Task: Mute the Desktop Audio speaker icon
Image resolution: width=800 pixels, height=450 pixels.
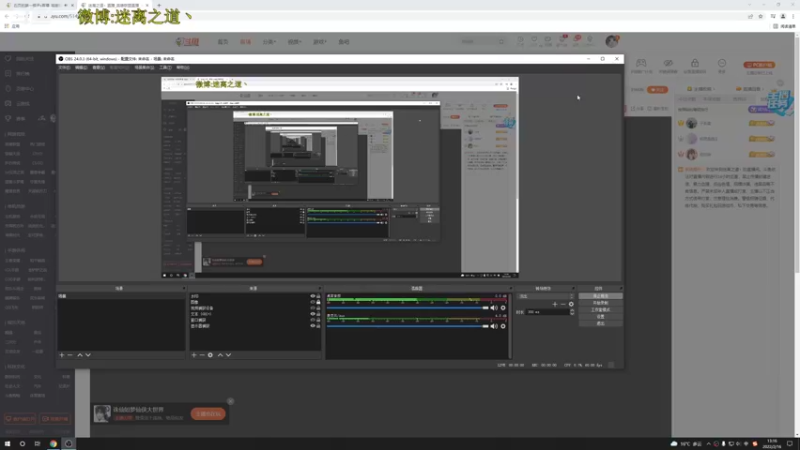Action: (493, 308)
